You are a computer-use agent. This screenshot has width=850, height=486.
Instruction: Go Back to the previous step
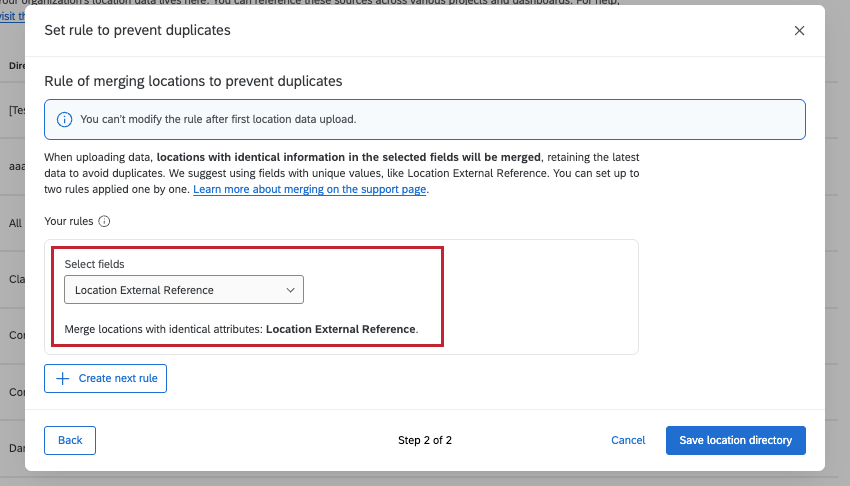pos(70,440)
